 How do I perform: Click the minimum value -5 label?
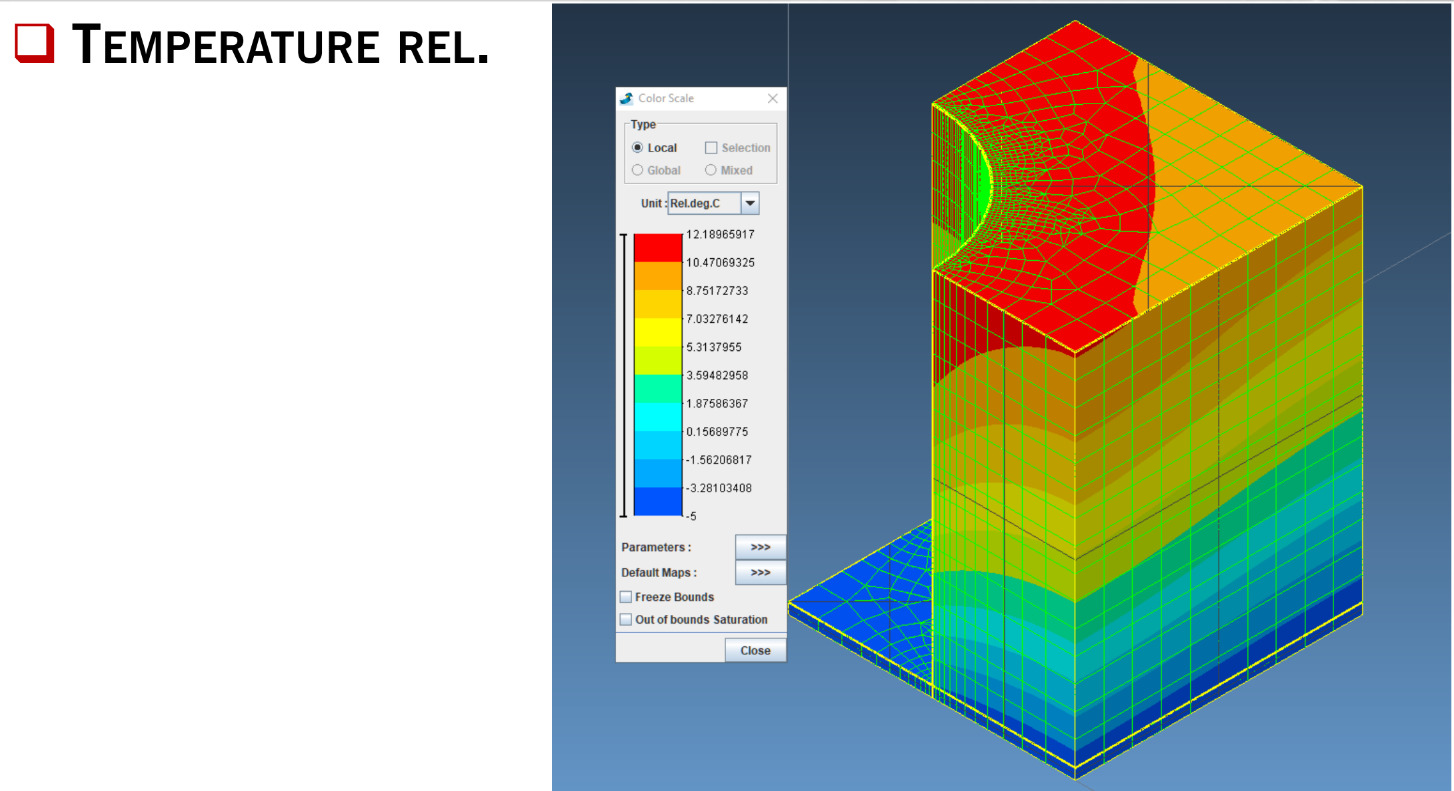coord(691,516)
